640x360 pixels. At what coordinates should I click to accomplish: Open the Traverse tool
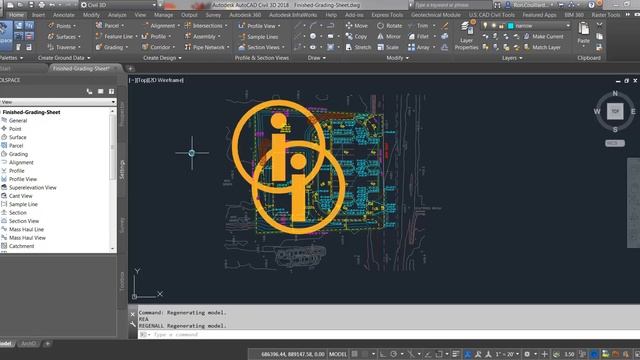click(65, 47)
